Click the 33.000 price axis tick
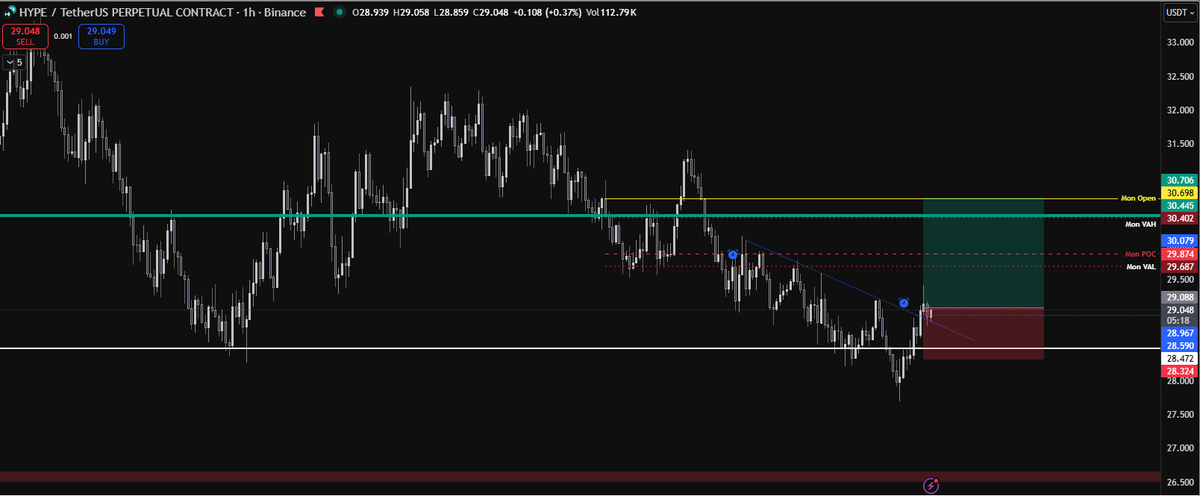Viewport: 1200px width, 496px height. click(x=1179, y=43)
